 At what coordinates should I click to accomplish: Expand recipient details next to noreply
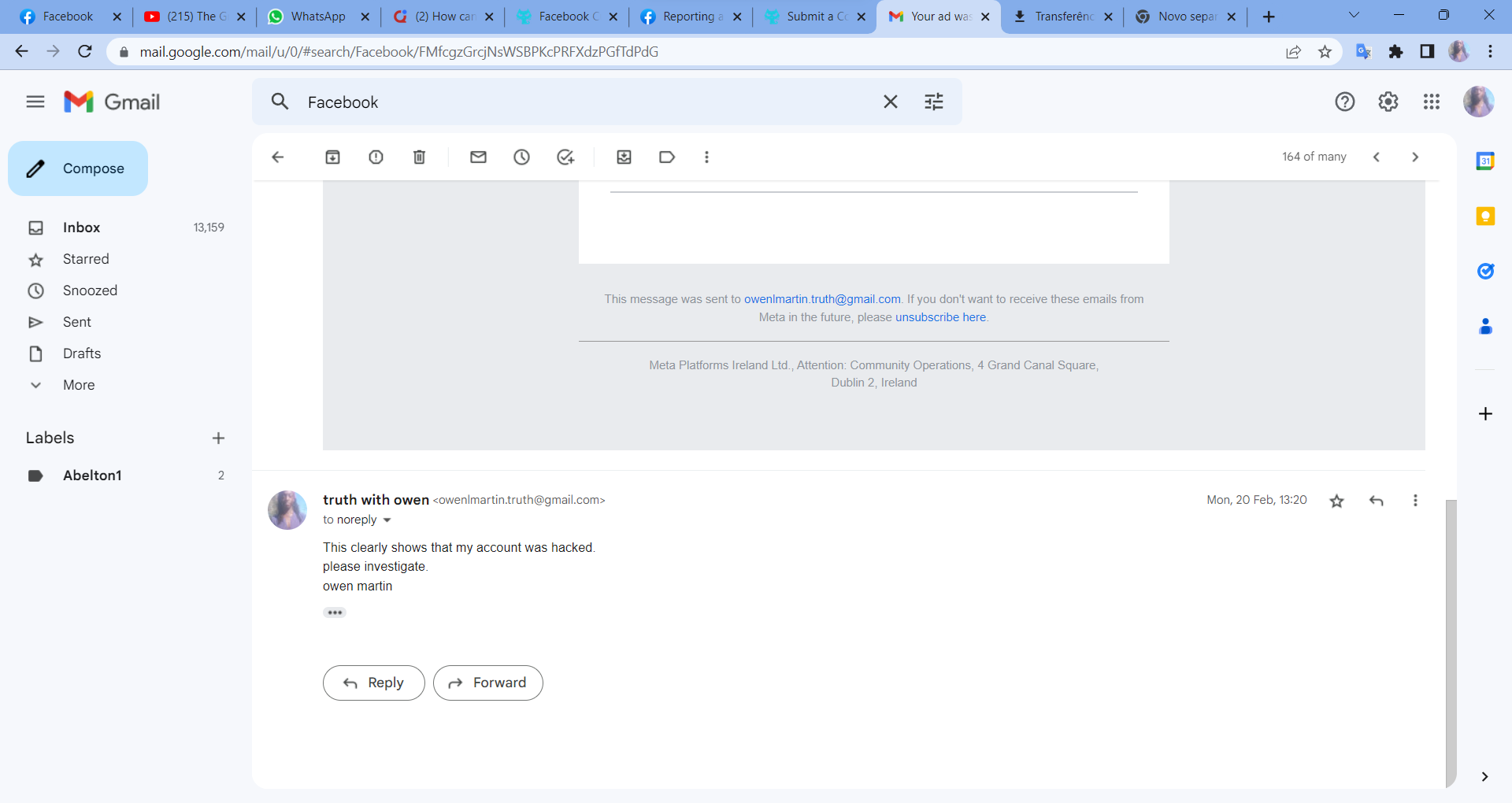(387, 520)
